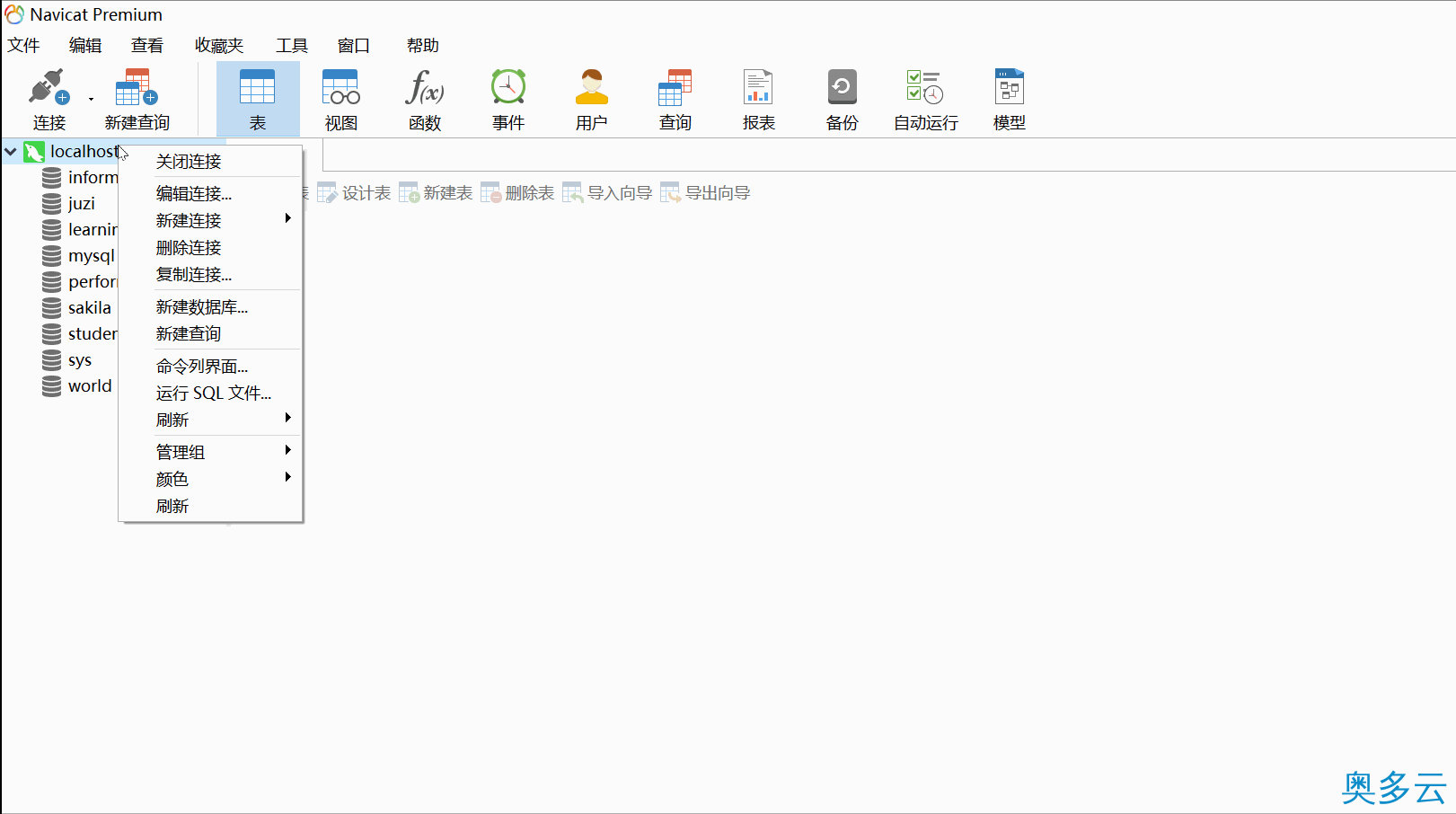Open the Backup (备份) toolbar icon

coord(842,88)
